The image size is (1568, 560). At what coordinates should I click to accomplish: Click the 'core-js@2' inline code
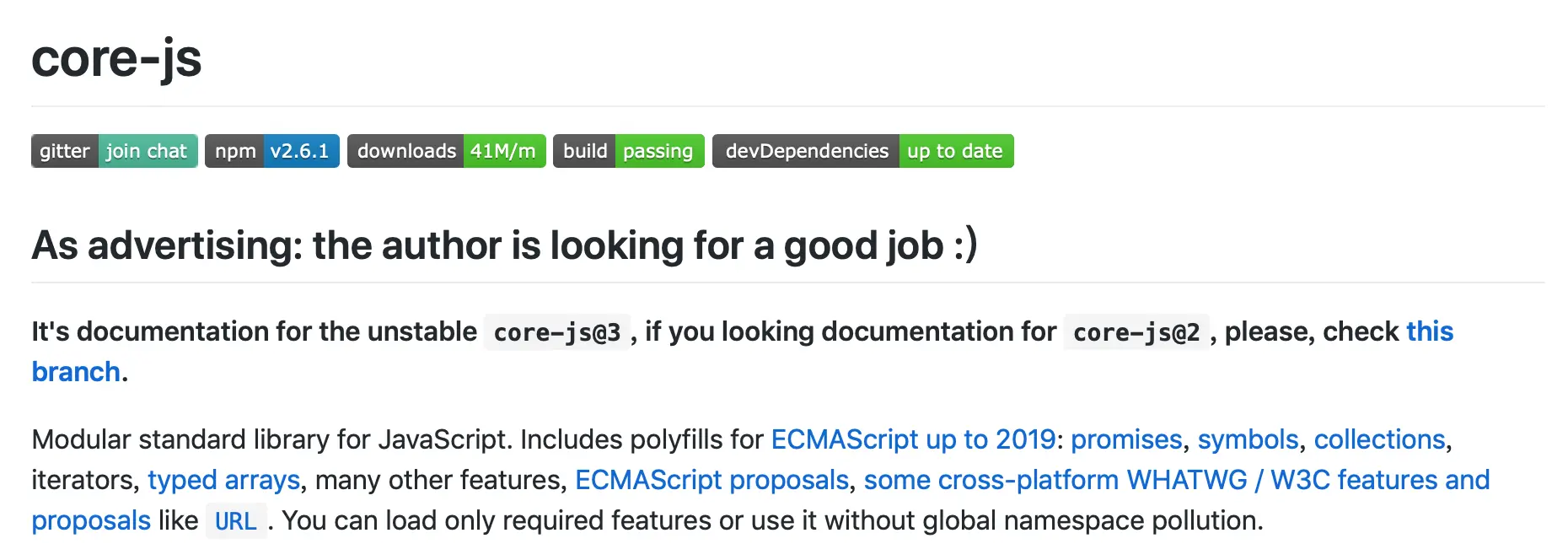pyautogui.click(x=1136, y=332)
